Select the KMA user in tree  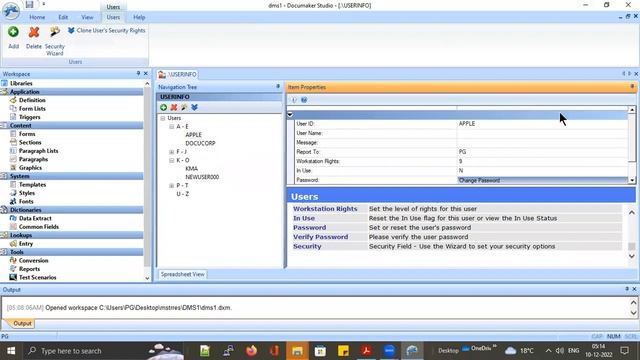[x=191, y=169]
